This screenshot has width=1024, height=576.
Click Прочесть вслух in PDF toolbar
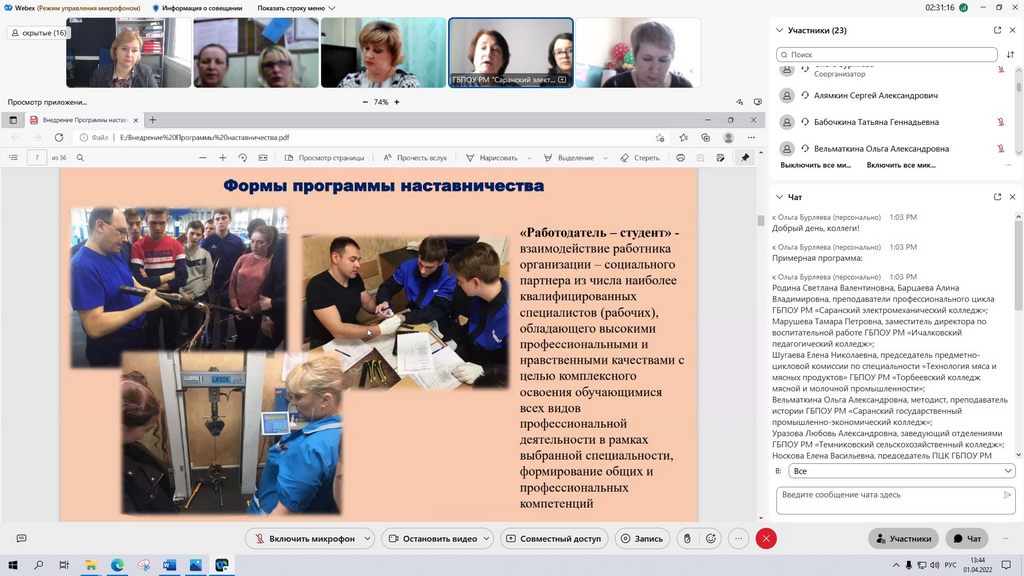pyautogui.click(x=415, y=157)
